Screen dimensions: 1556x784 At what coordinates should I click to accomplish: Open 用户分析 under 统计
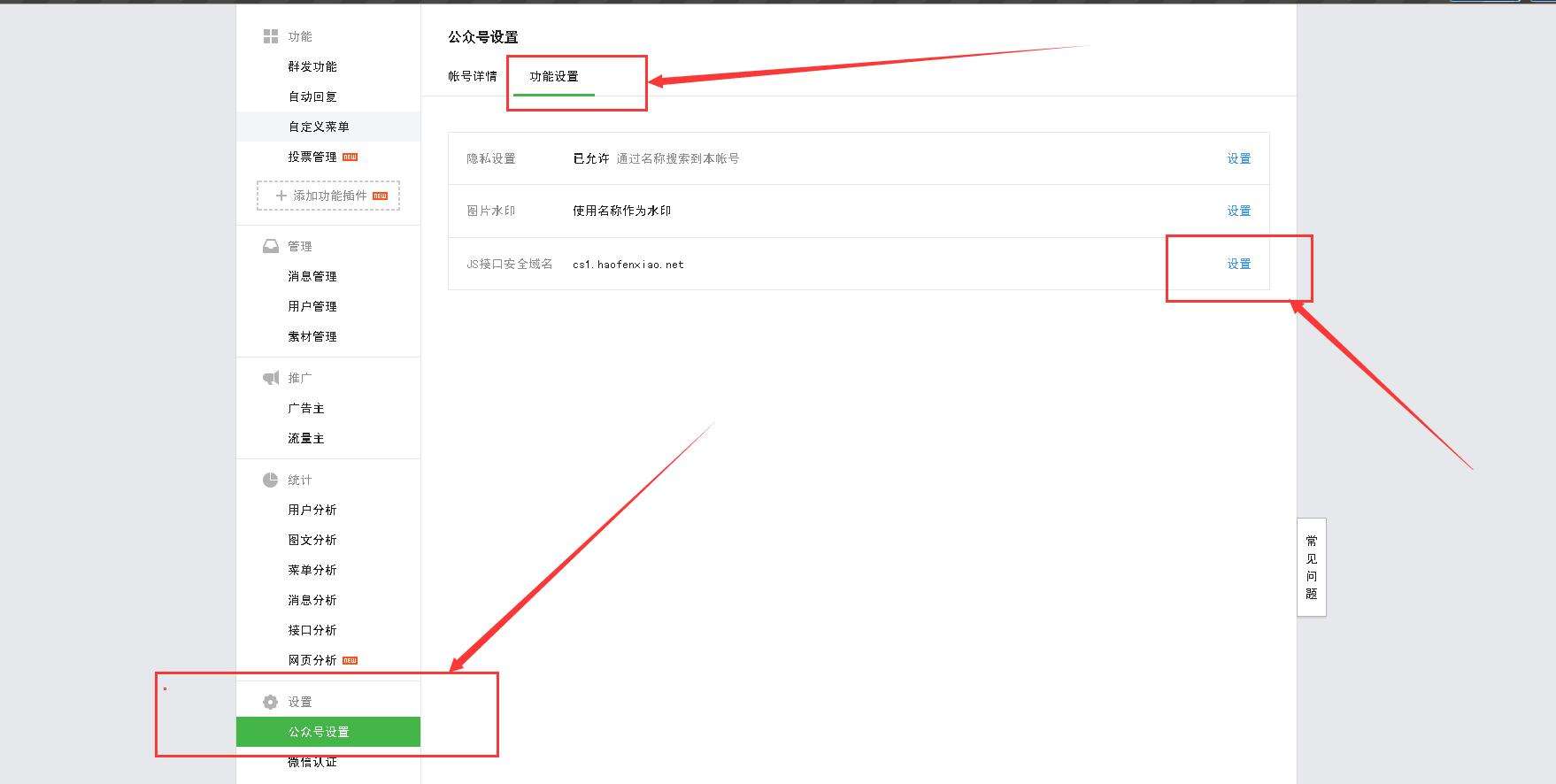[312, 510]
